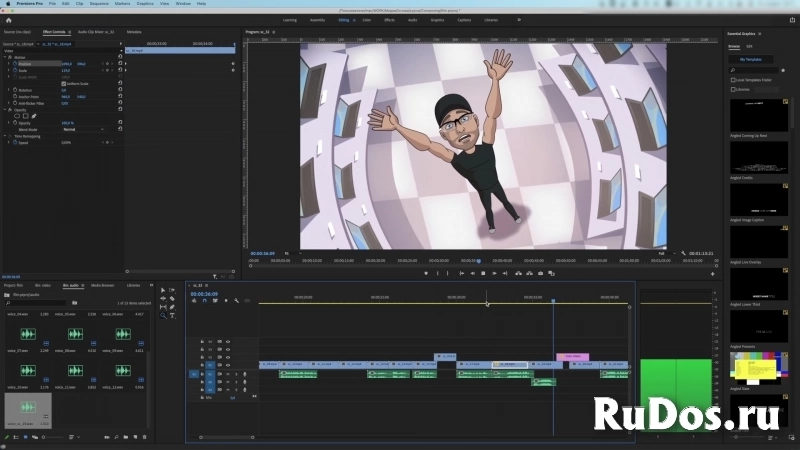The image size is (800, 450).
Task: Stop playback in the Program monitor
Action: click(483, 273)
